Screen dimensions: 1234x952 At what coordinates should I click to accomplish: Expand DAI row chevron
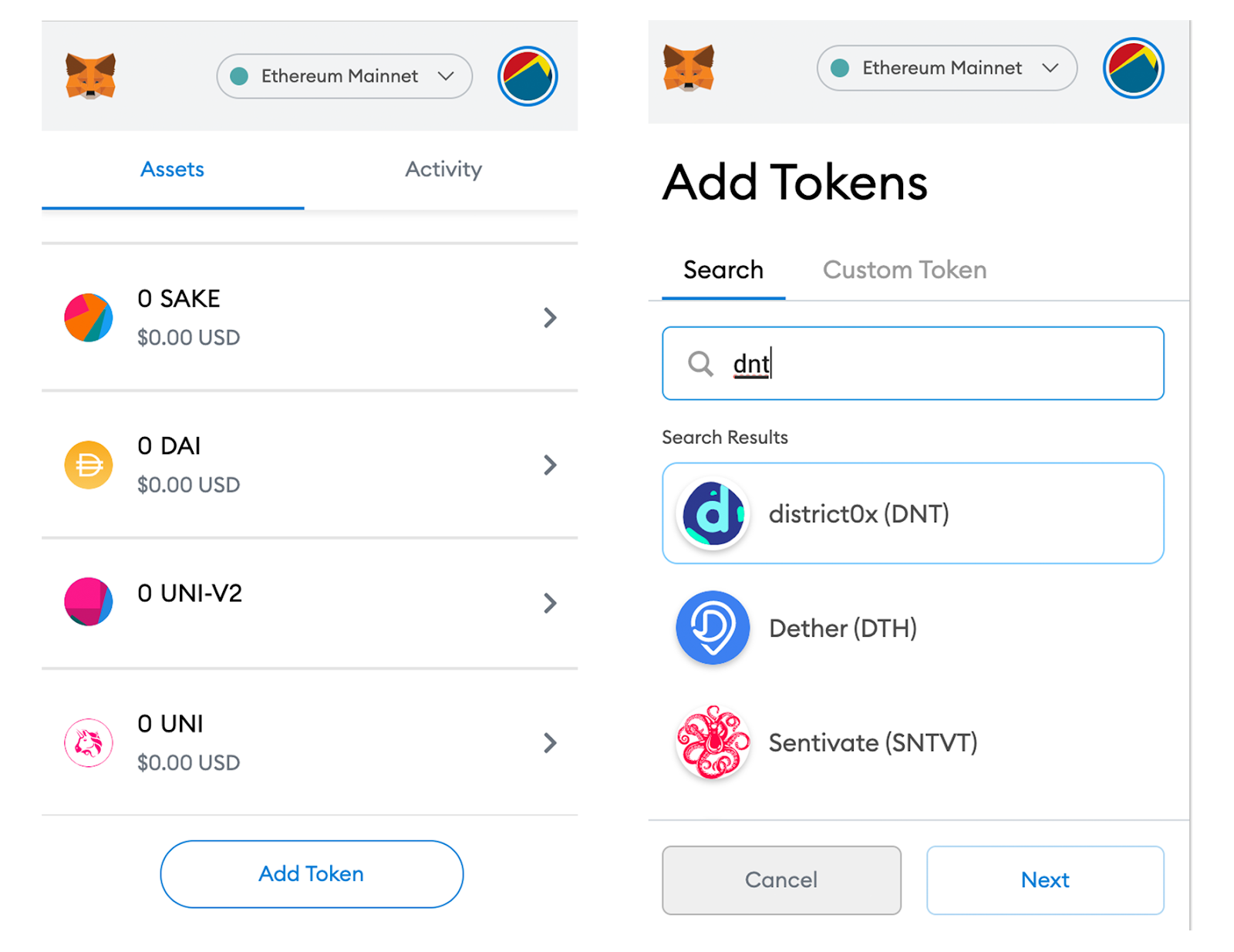pos(550,465)
